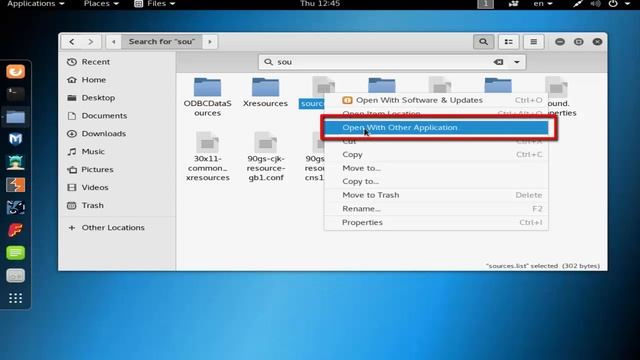Show all applications with the grid icon

tap(16, 298)
